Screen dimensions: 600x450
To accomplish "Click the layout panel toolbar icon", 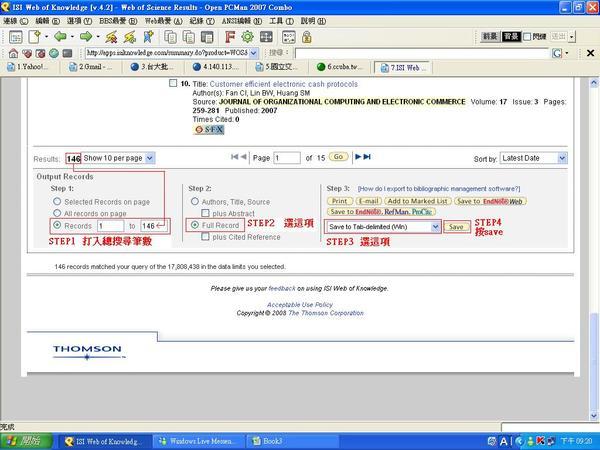I will (x=207, y=37).
